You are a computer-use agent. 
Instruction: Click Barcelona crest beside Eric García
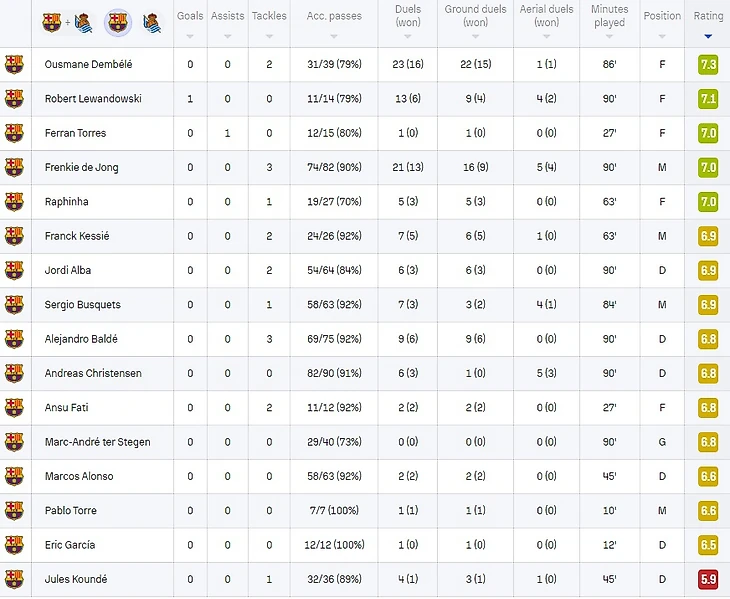[14, 545]
